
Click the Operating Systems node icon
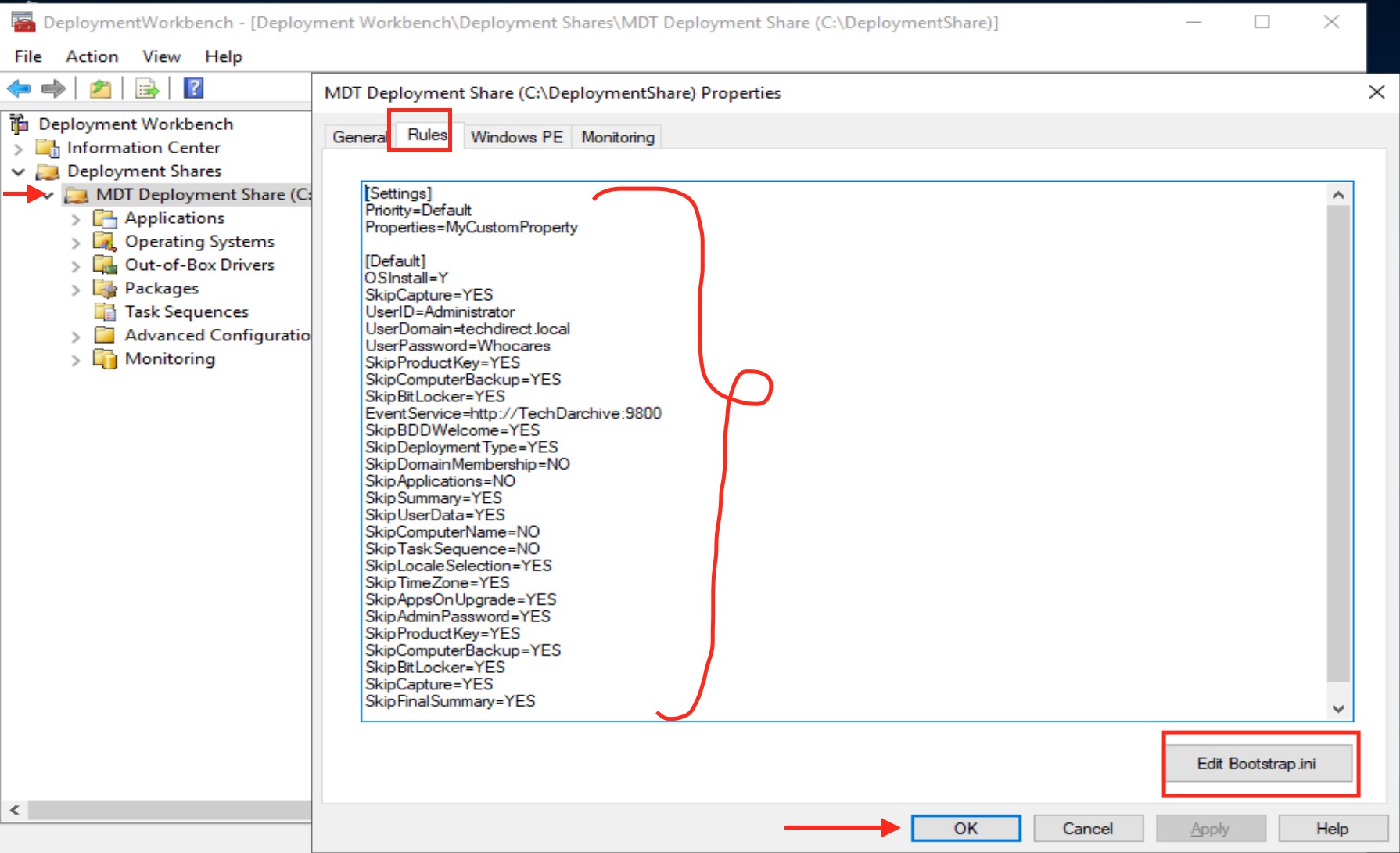105,241
